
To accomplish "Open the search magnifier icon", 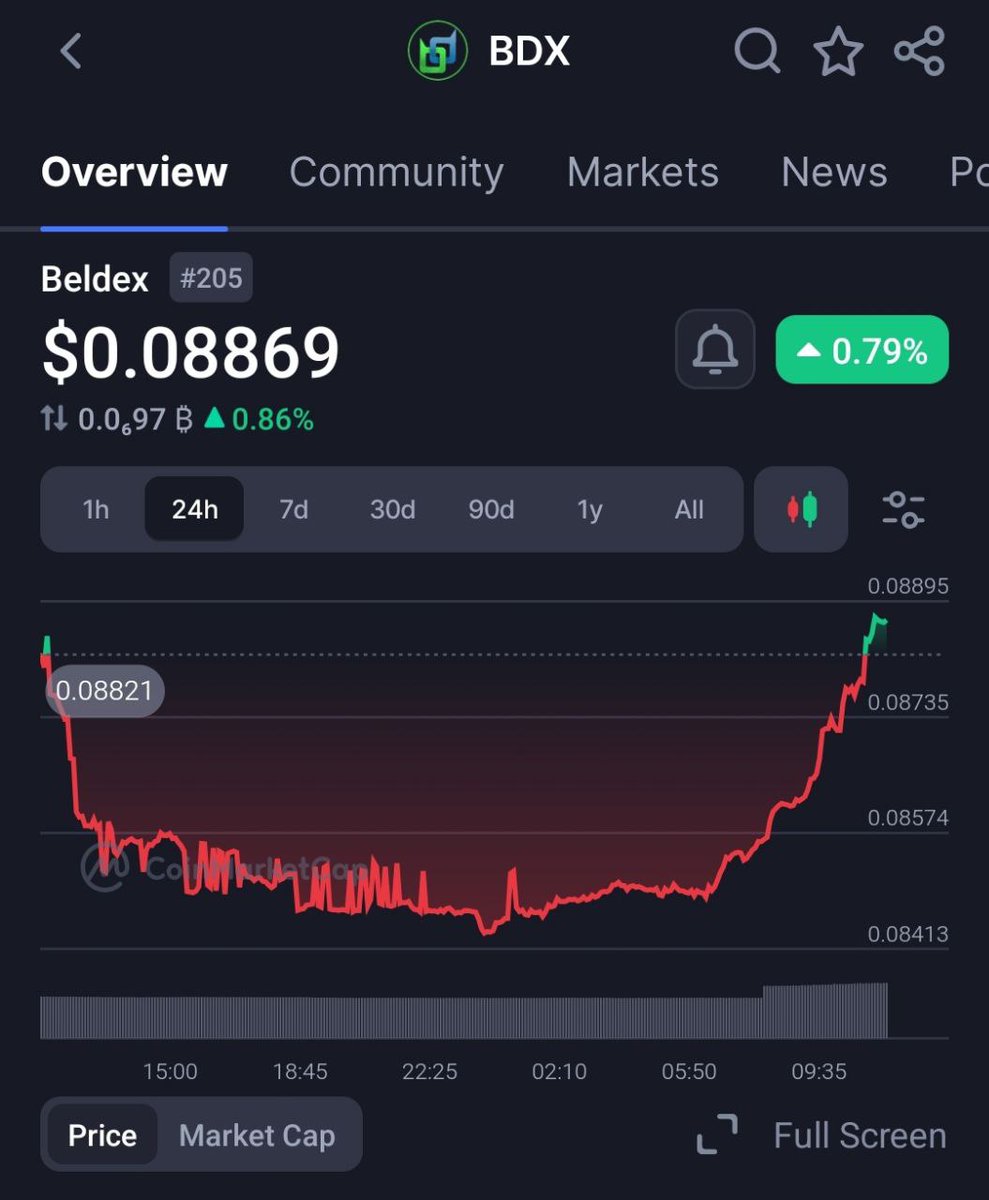I will coord(757,51).
